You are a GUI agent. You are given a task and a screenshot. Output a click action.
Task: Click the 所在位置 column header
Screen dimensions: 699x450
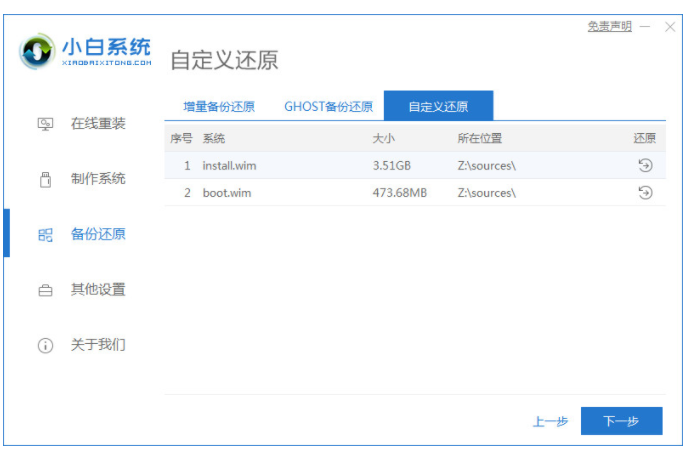pos(479,138)
